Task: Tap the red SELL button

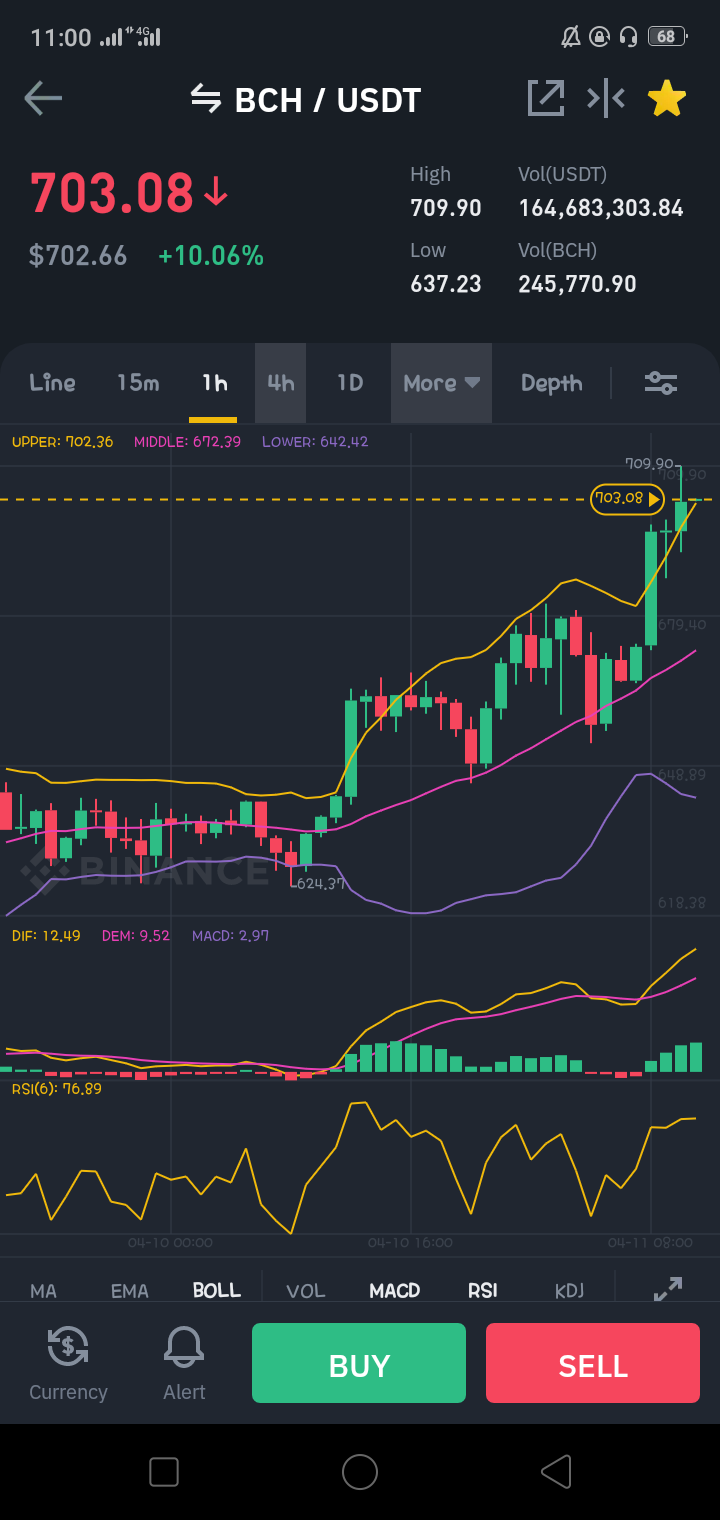Action: 593,1363
